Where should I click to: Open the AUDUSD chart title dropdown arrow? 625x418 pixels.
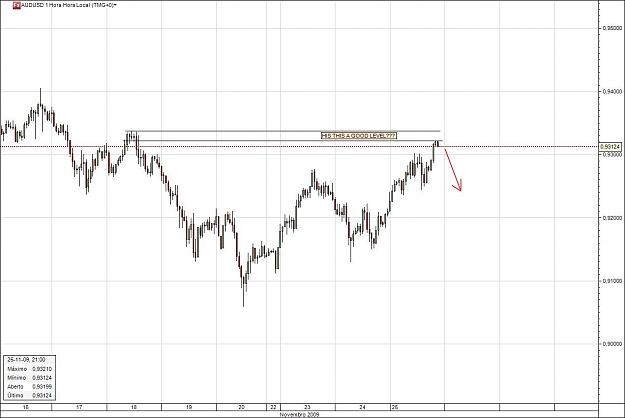(x=115, y=6)
